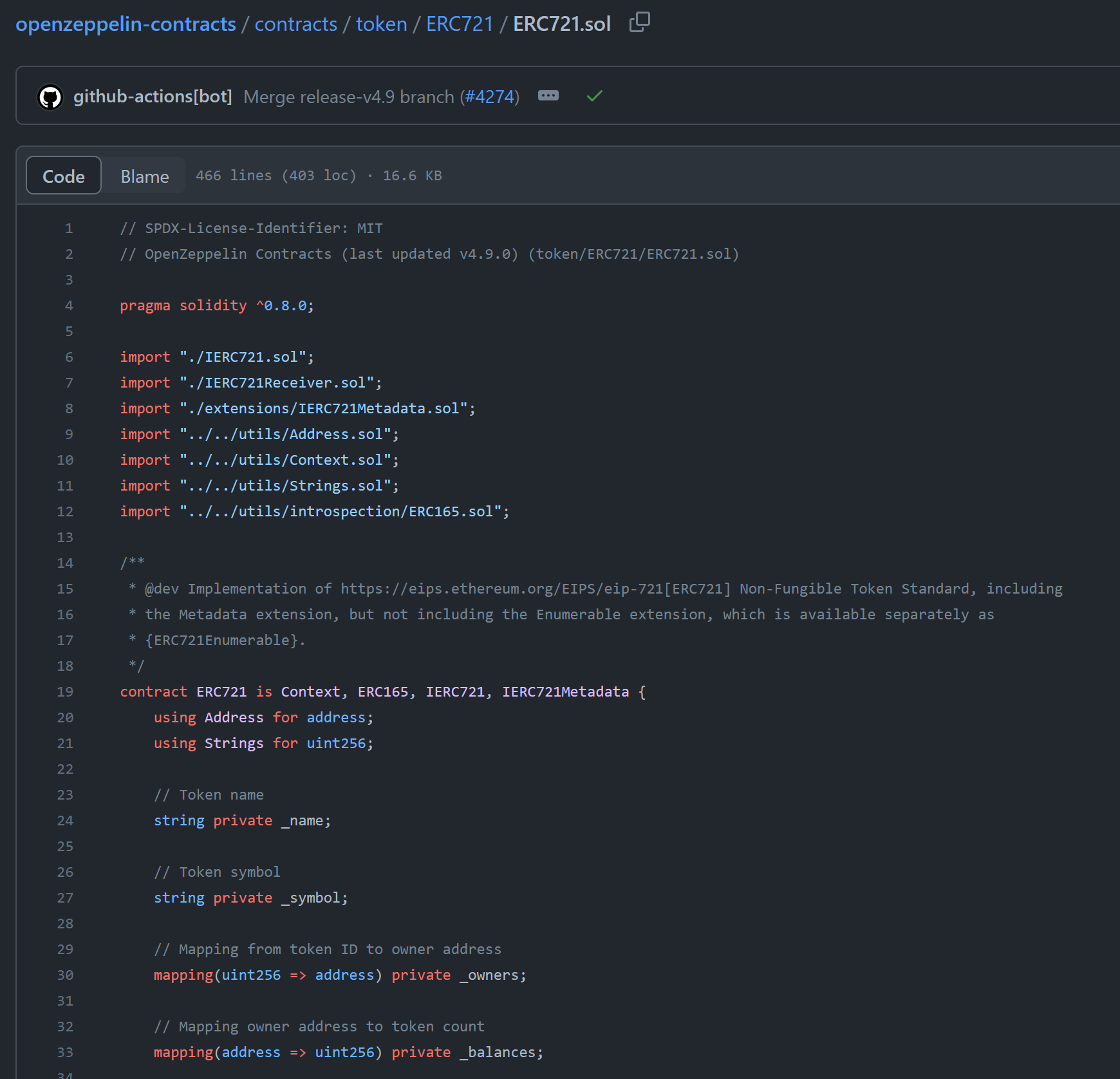Open the github-actions[bot] author profile
Screen dimensions: 1120x1079
(153, 97)
